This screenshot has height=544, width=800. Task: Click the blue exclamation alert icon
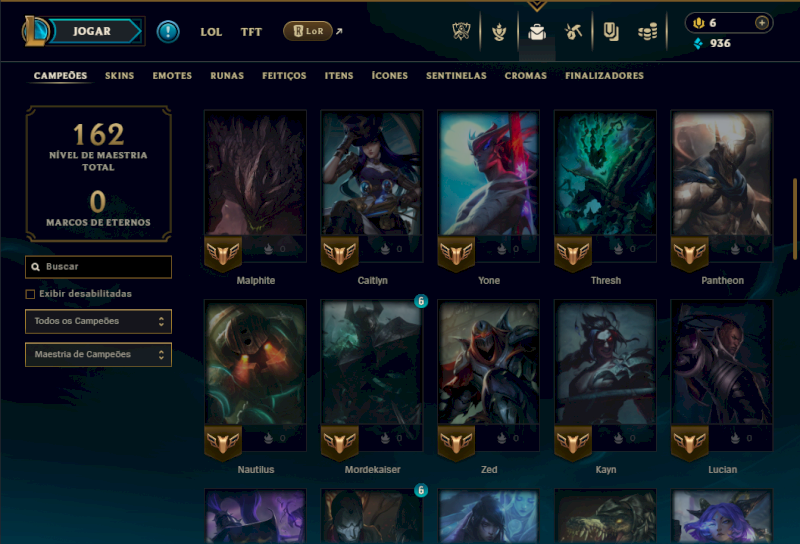tap(168, 32)
